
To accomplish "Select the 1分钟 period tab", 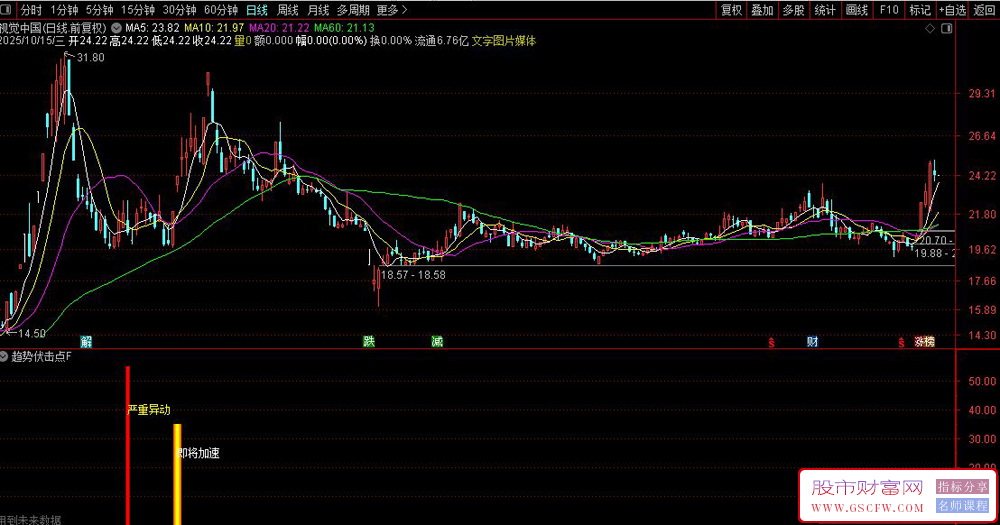I will pyautogui.click(x=64, y=10).
